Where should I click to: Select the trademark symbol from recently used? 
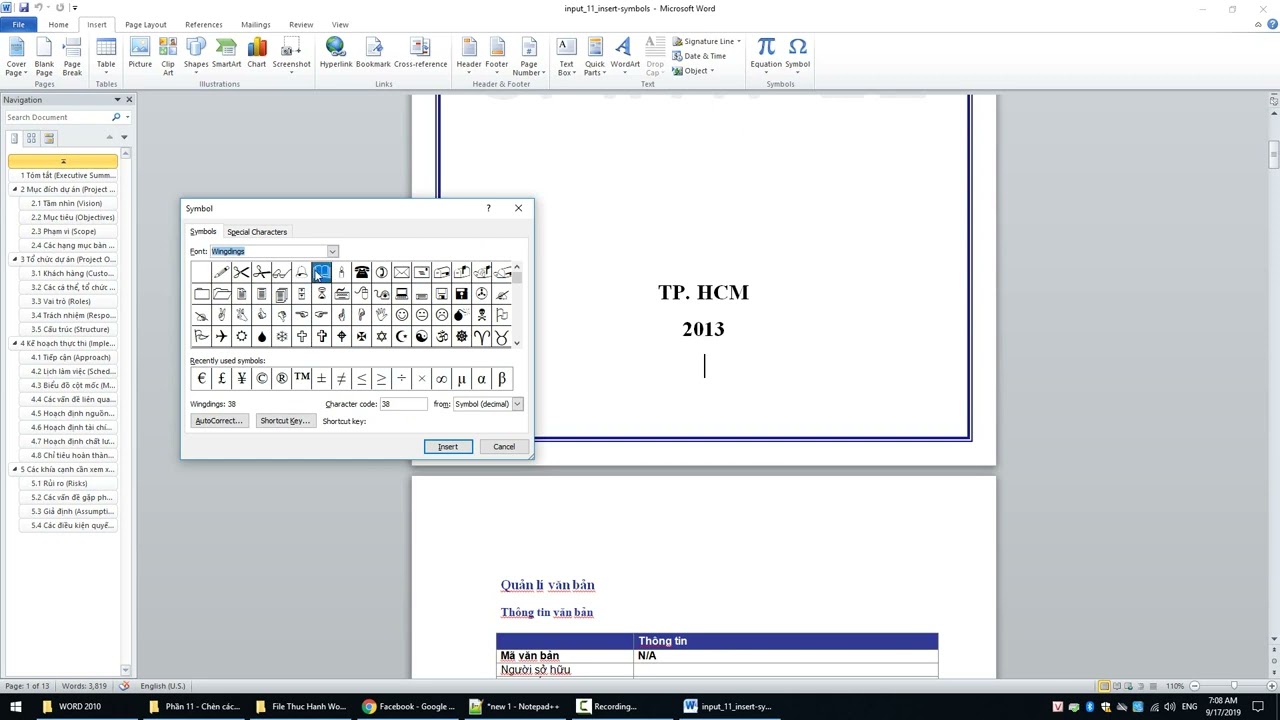(301, 379)
